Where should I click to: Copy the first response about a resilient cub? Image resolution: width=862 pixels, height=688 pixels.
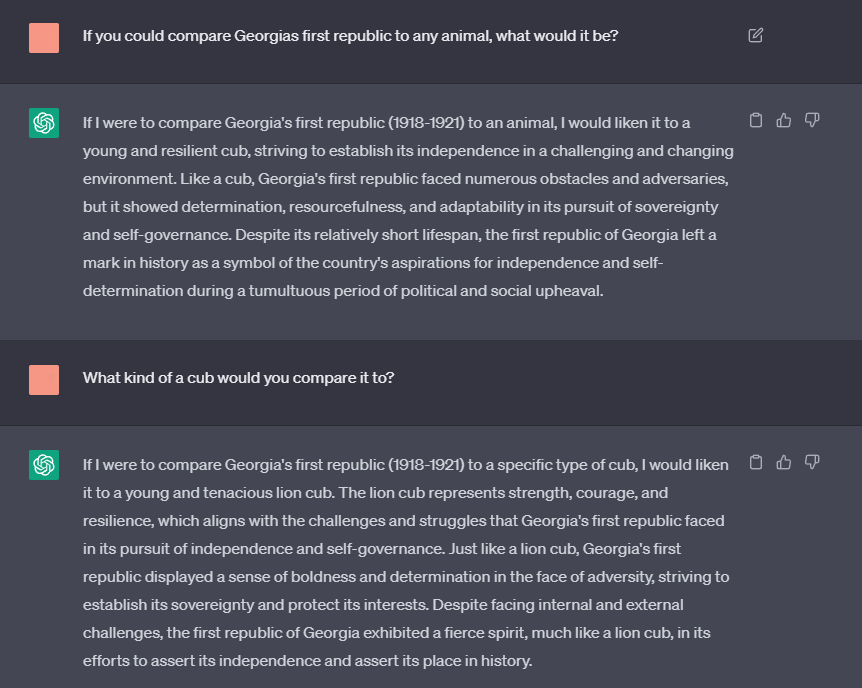pyautogui.click(x=756, y=120)
